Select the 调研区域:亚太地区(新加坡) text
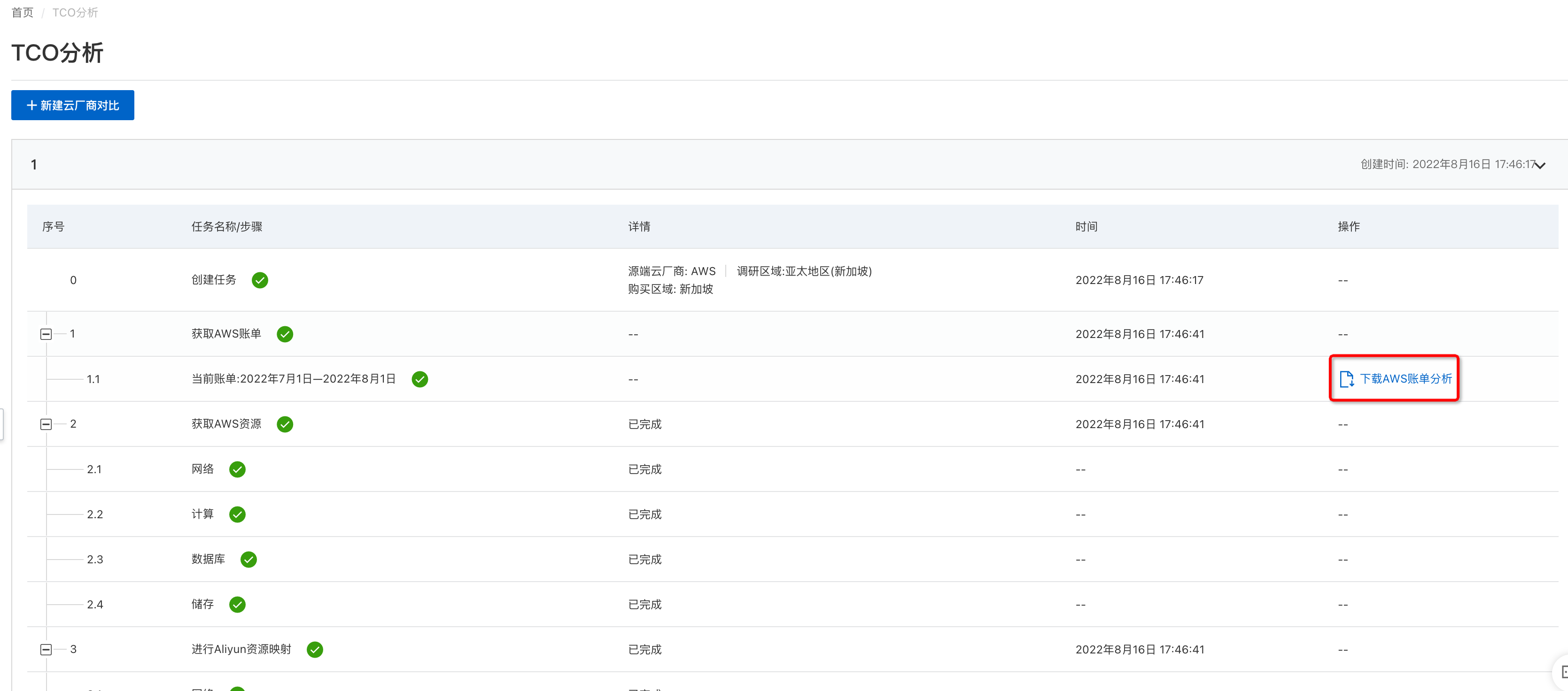Image resolution: width=1568 pixels, height=691 pixels. coord(804,271)
